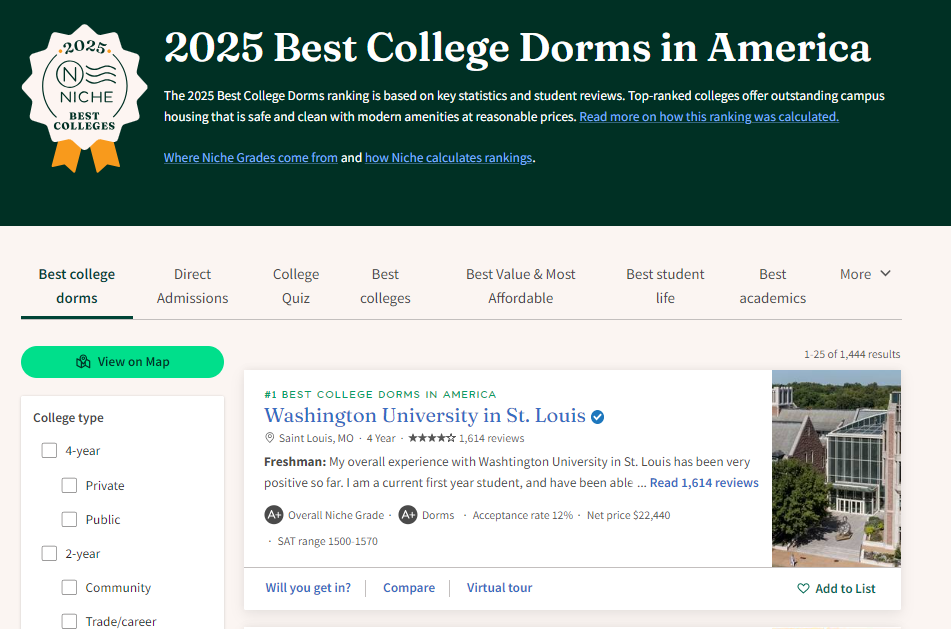Viewport: 951px width, 629px height.
Task: Click the Acceptance rate 12% text
Action: (x=523, y=515)
